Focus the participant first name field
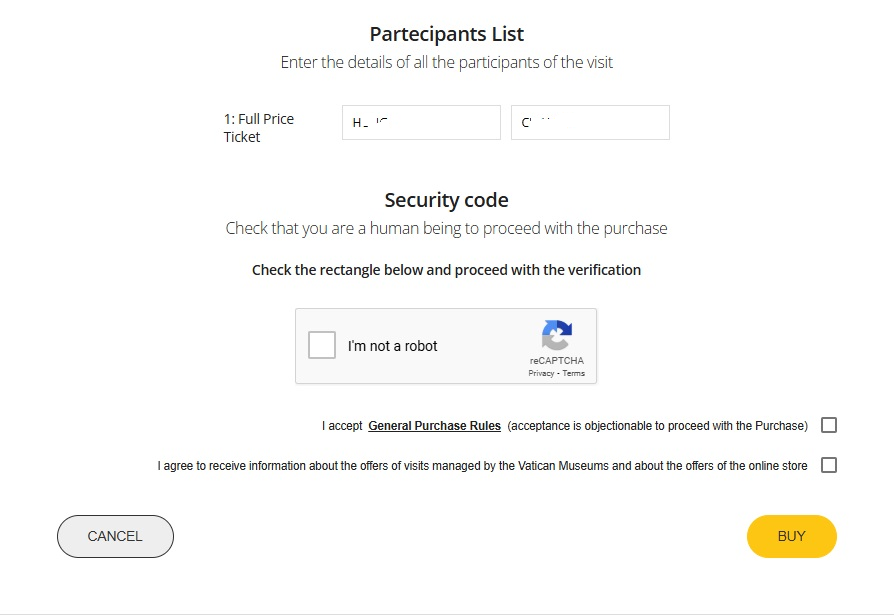The width and height of the screenshot is (894, 615). [x=421, y=123]
